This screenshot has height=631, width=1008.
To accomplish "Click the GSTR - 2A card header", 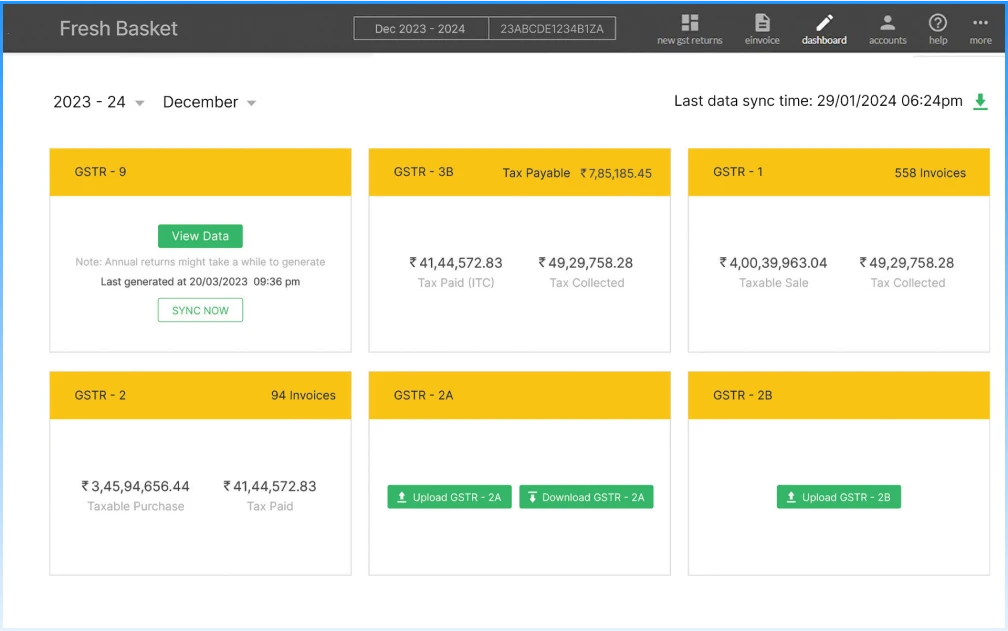I will click(519, 395).
